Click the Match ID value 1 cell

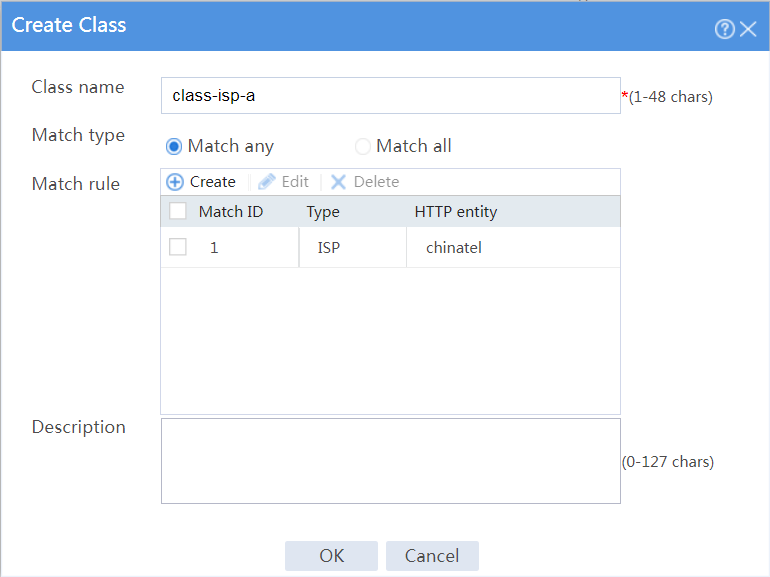point(230,247)
